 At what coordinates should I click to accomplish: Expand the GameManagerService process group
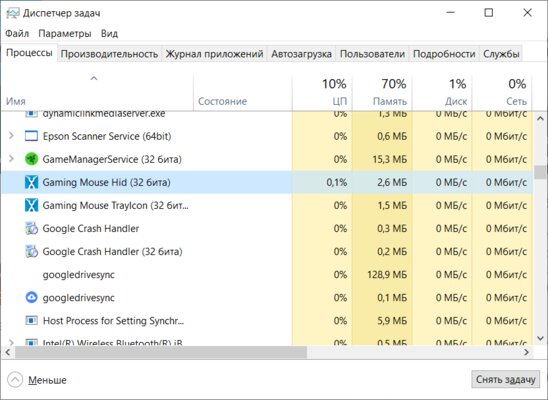click(11, 159)
